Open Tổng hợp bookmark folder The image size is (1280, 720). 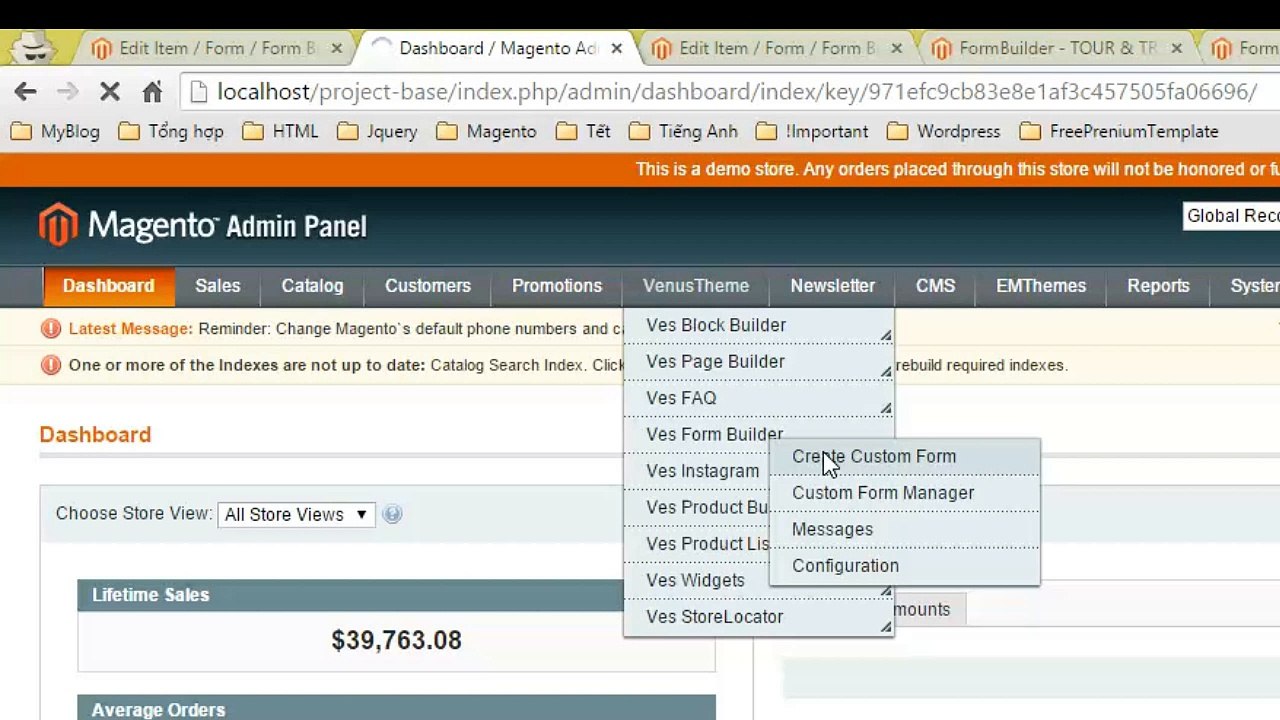[x=171, y=131]
